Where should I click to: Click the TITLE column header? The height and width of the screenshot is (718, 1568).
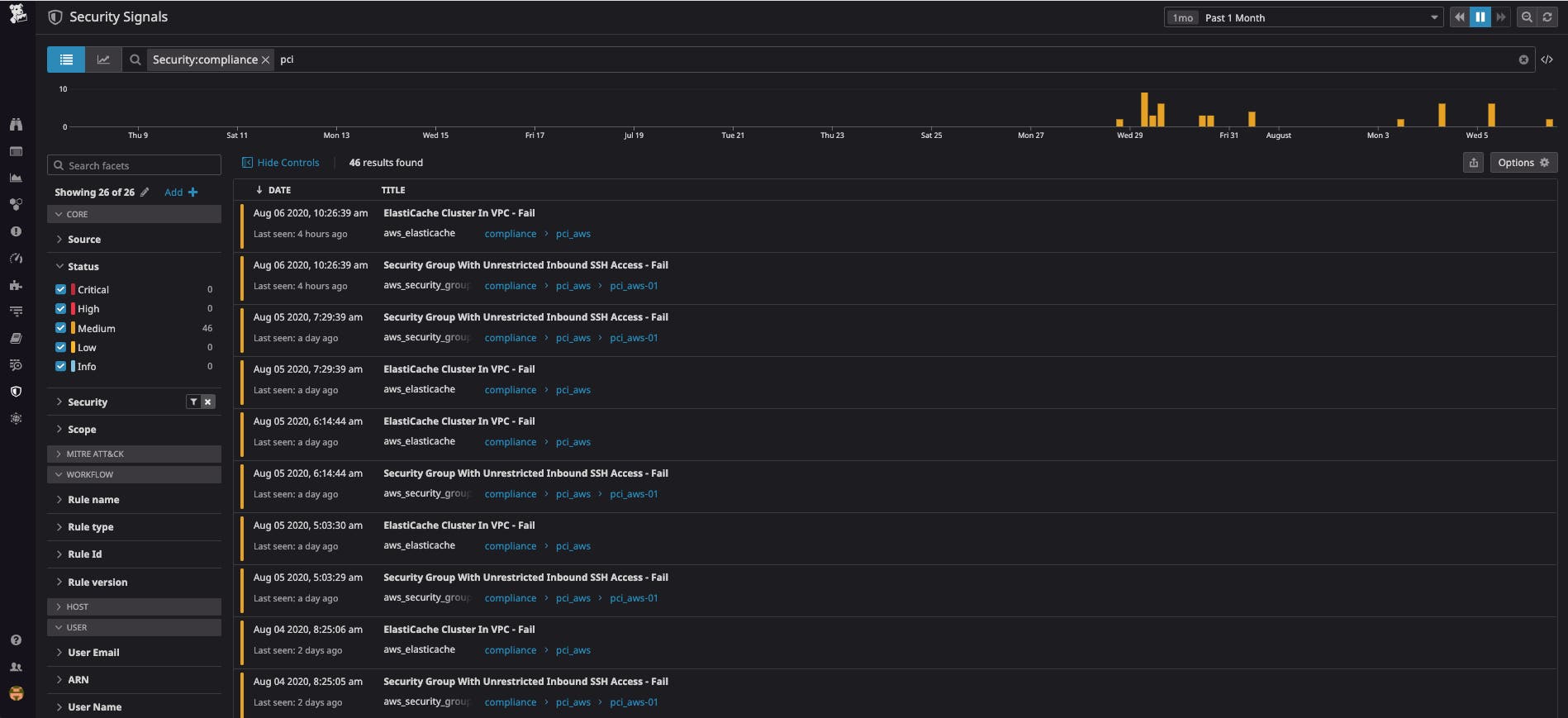coord(393,190)
